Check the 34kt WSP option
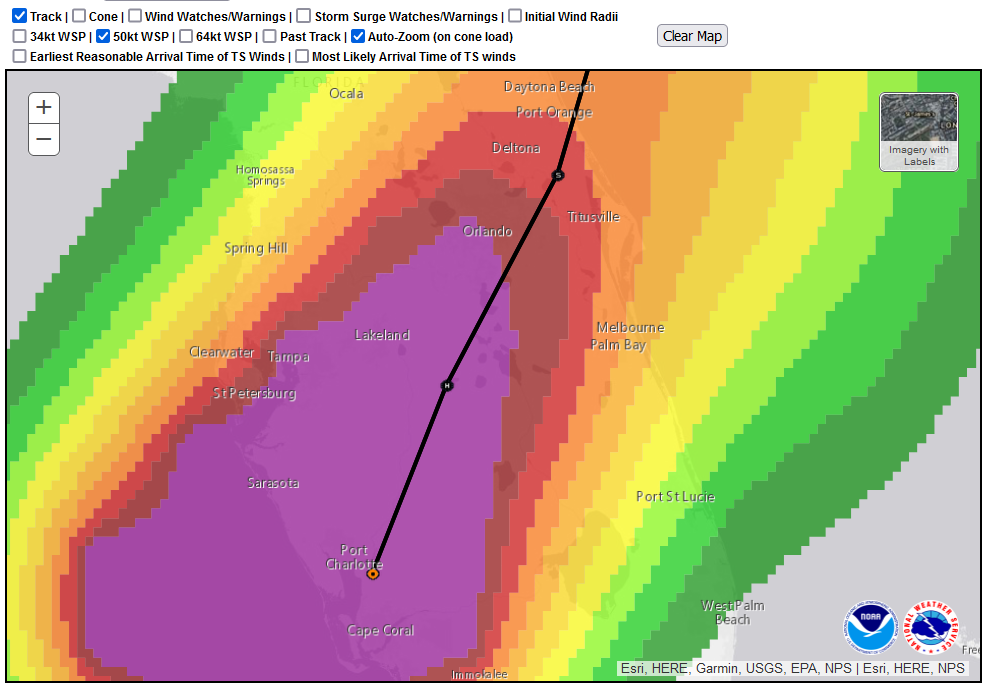This screenshot has width=988, height=685. pos(20,36)
